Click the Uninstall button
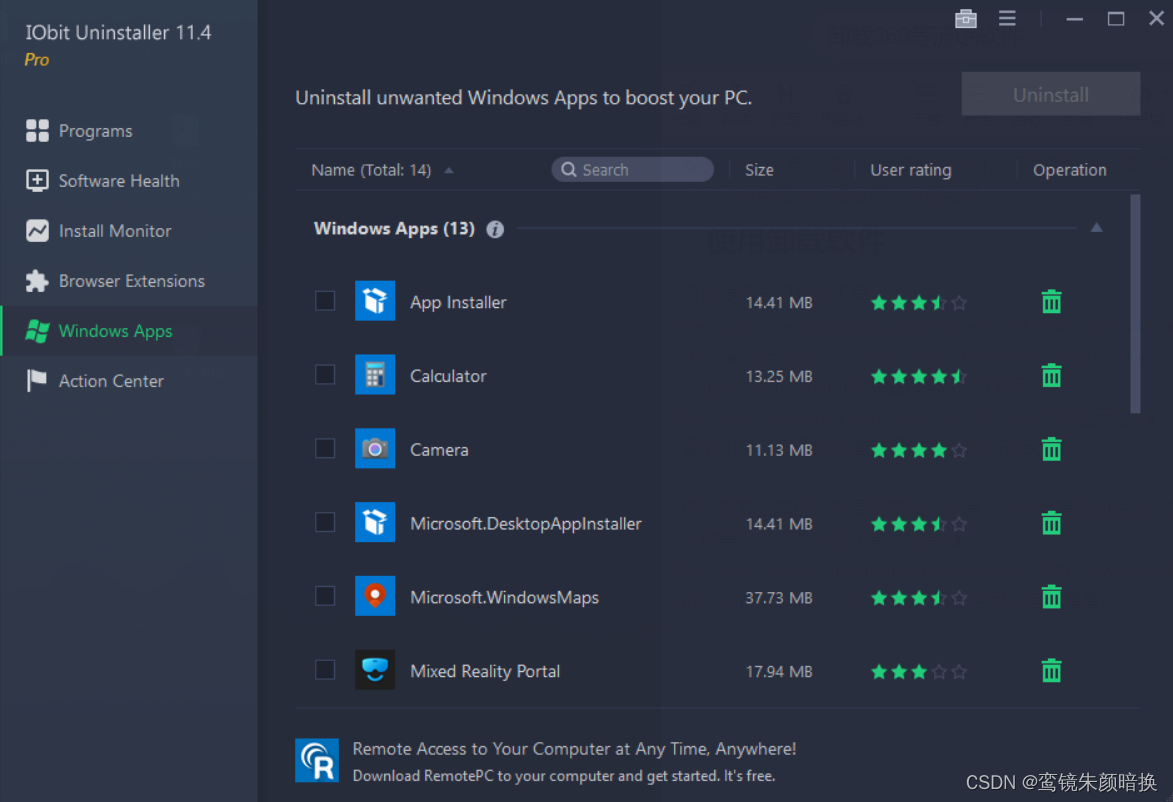Viewport: 1173px width, 802px height. [x=1050, y=94]
